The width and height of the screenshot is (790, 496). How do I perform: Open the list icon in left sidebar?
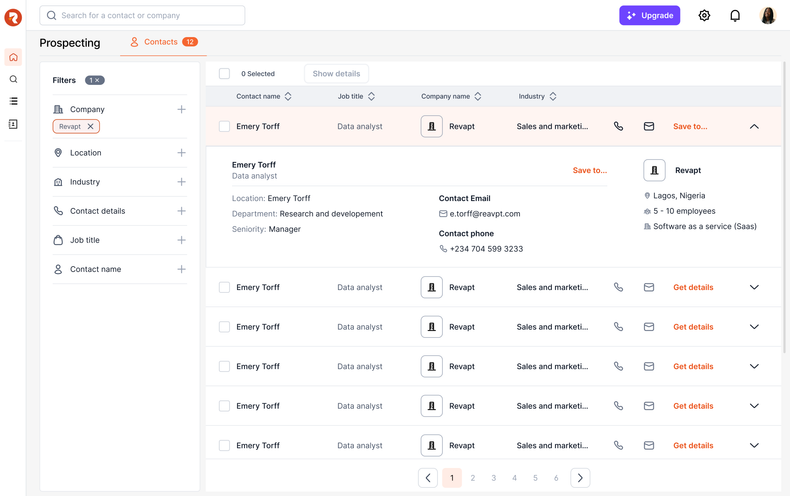click(x=13, y=102)
